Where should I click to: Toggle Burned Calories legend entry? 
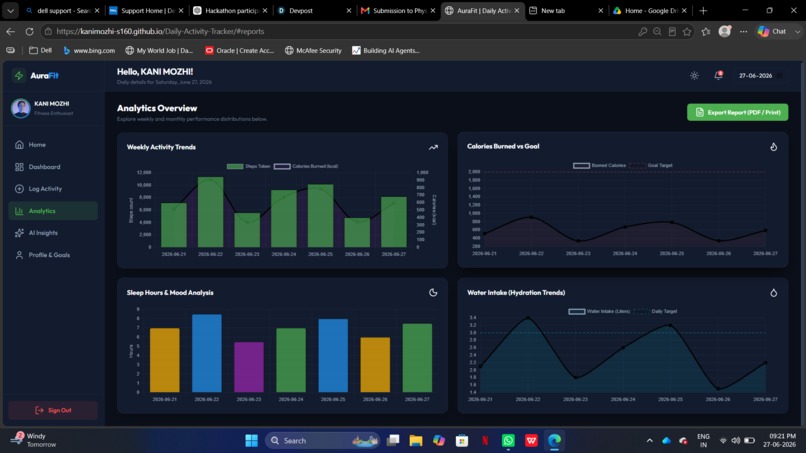599,166
